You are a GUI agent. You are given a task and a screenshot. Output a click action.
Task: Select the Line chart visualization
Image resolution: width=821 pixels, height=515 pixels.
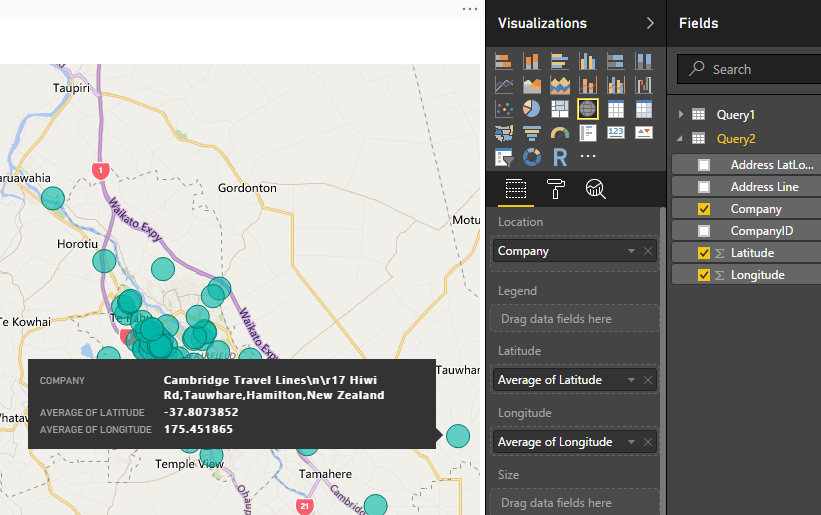pyautogui.click(x=504, y=85)
